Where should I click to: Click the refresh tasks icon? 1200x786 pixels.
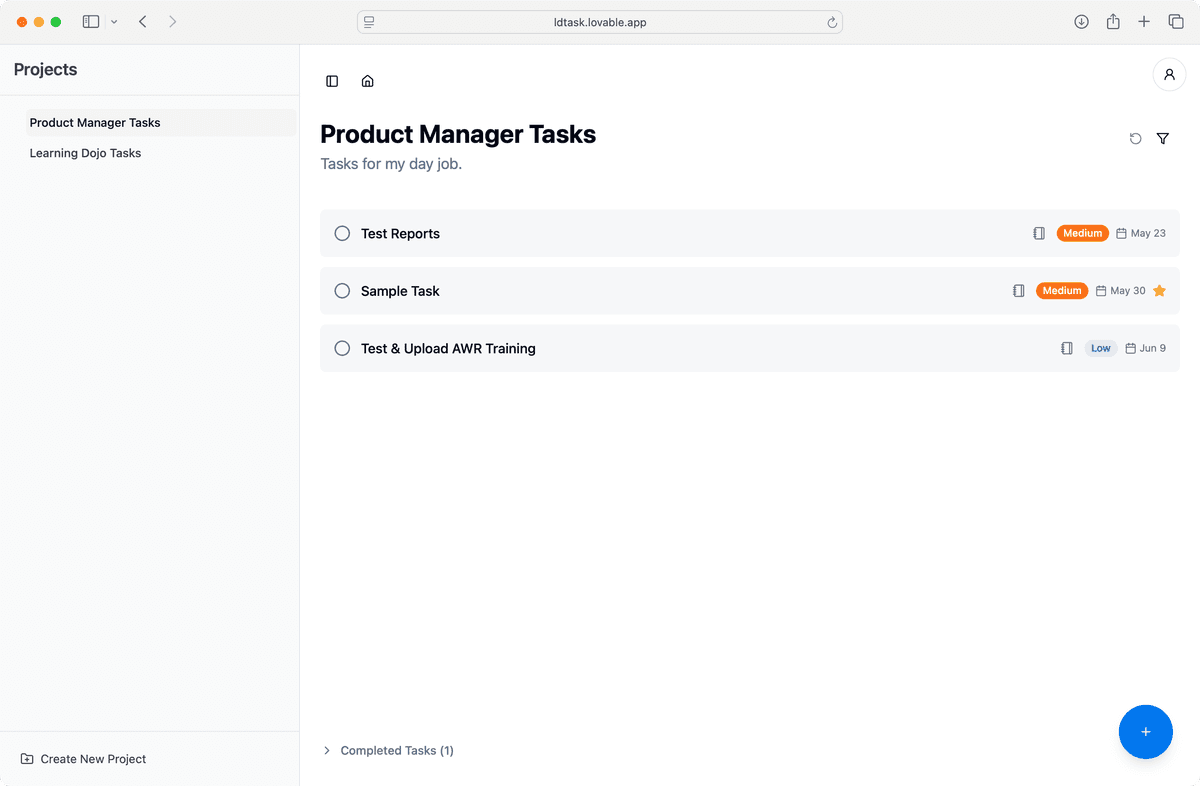(1135, 139)
